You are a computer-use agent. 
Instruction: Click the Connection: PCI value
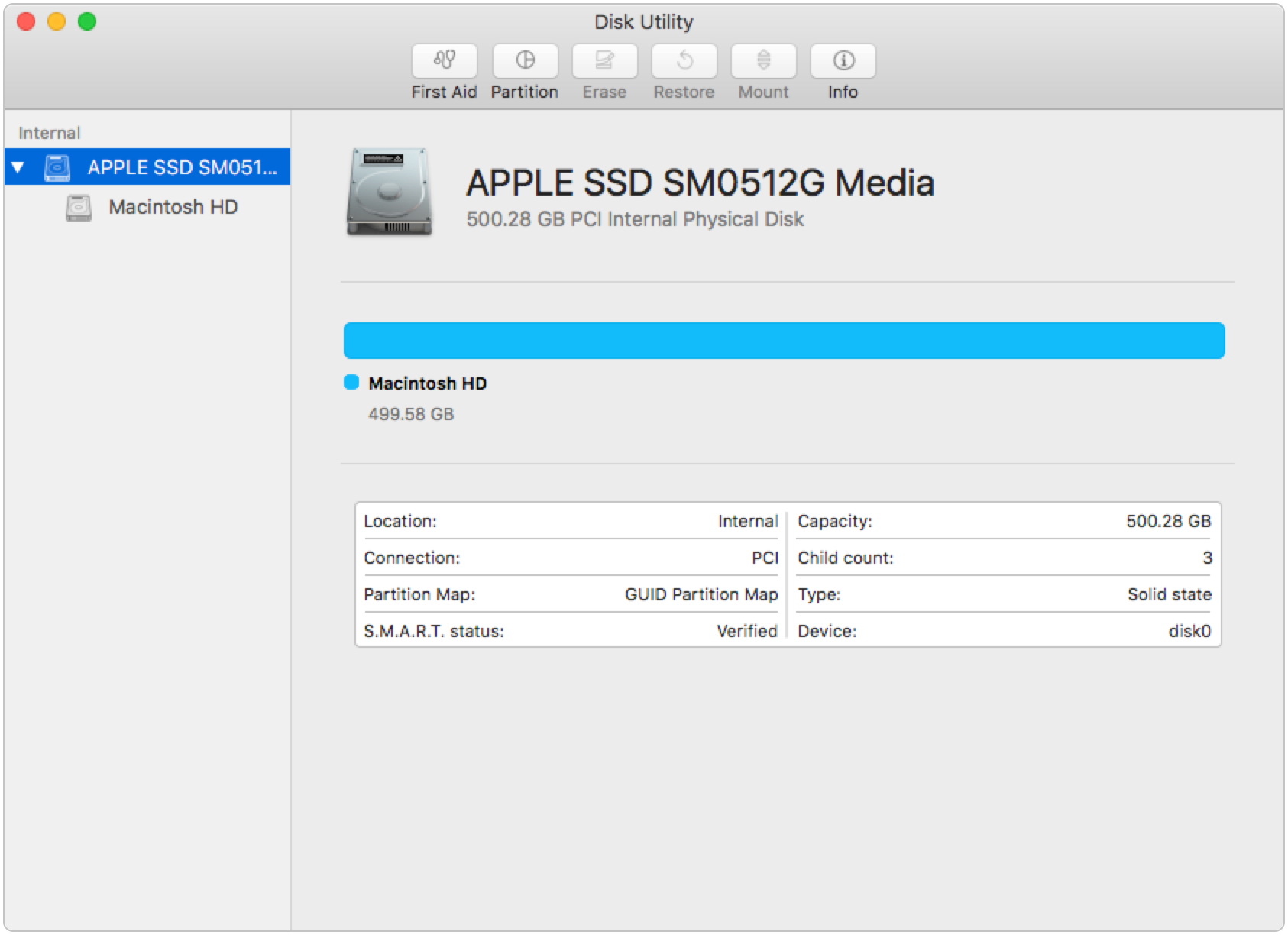pyautogui.click(x=765, y=558)
